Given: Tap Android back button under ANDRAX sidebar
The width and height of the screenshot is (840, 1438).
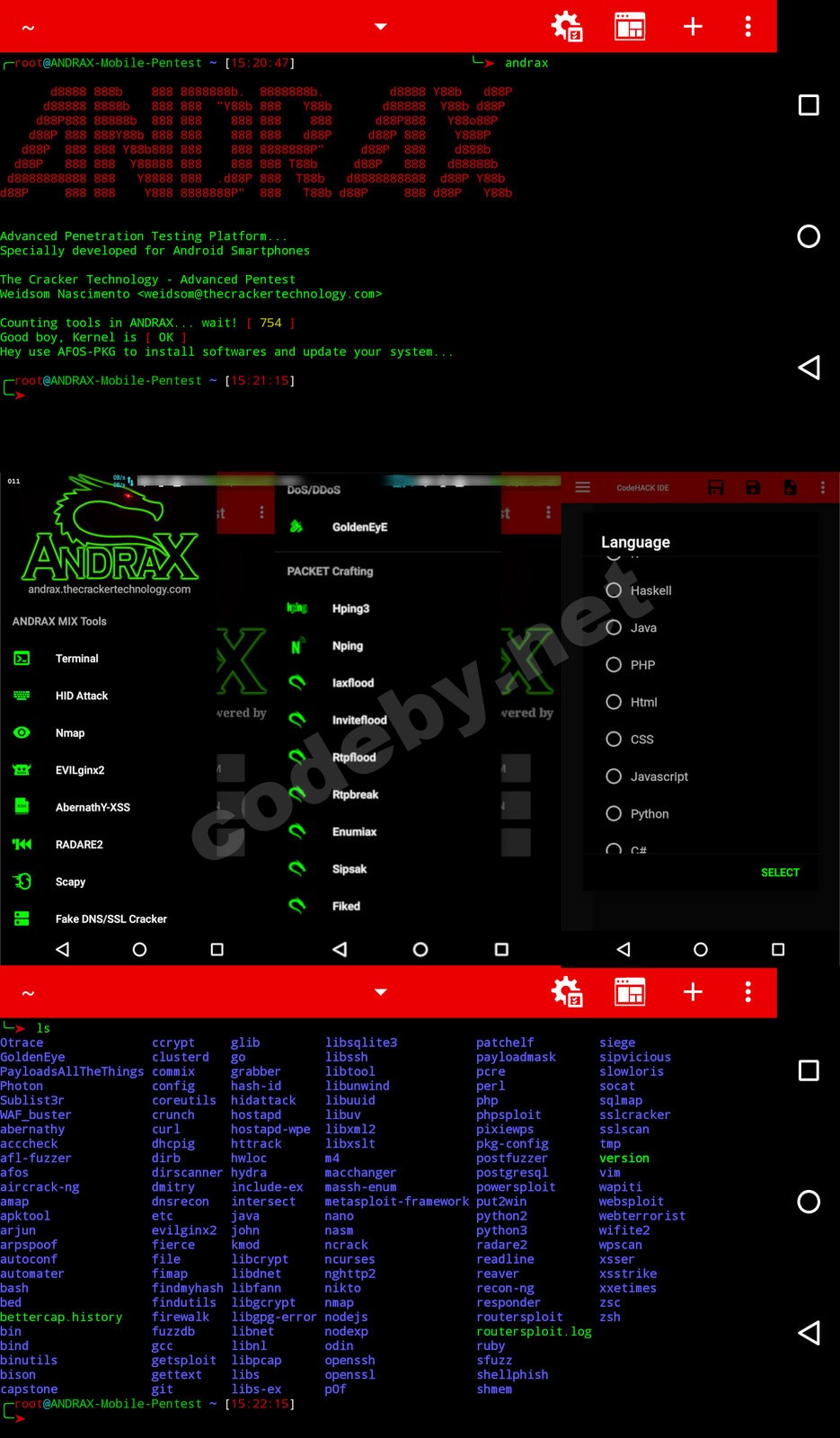Looking at the screenshot, I should 63,949.
